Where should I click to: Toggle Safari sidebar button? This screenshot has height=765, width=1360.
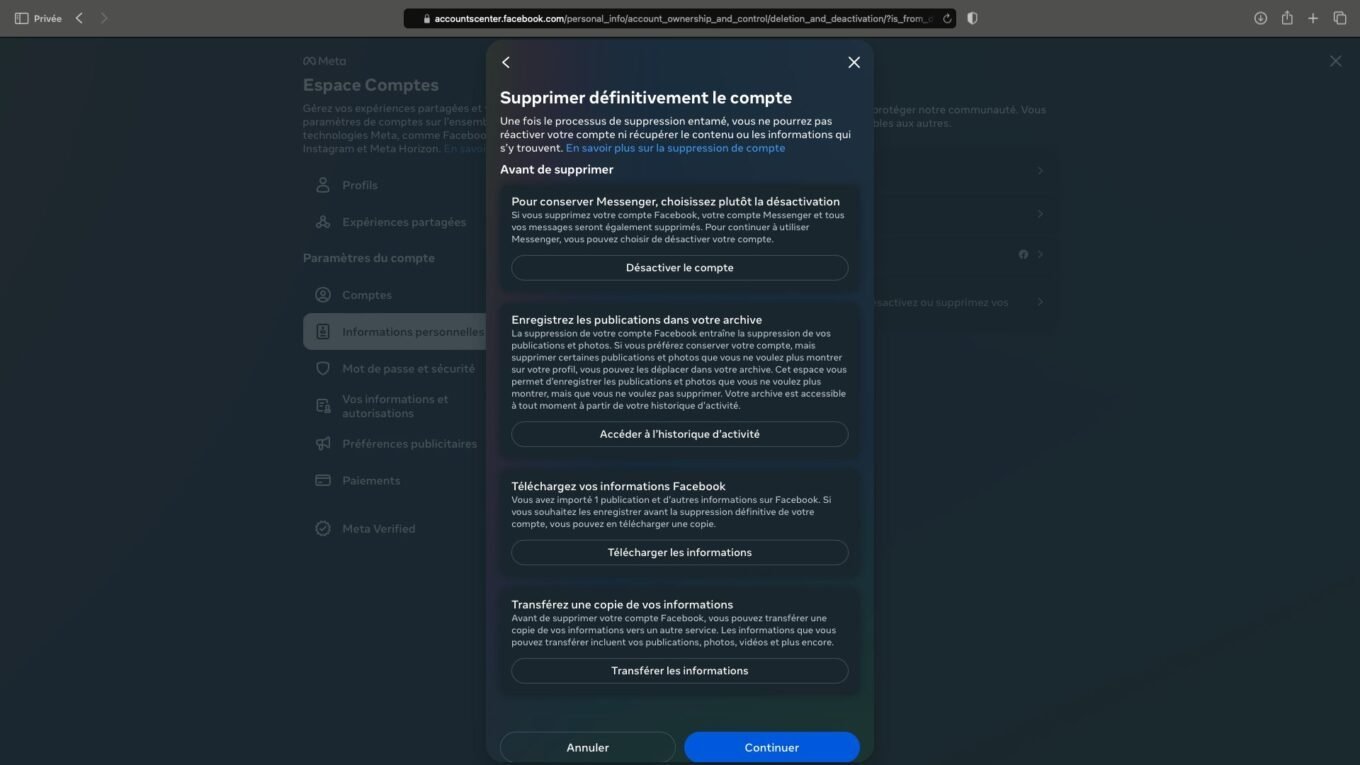click(21, 18)
